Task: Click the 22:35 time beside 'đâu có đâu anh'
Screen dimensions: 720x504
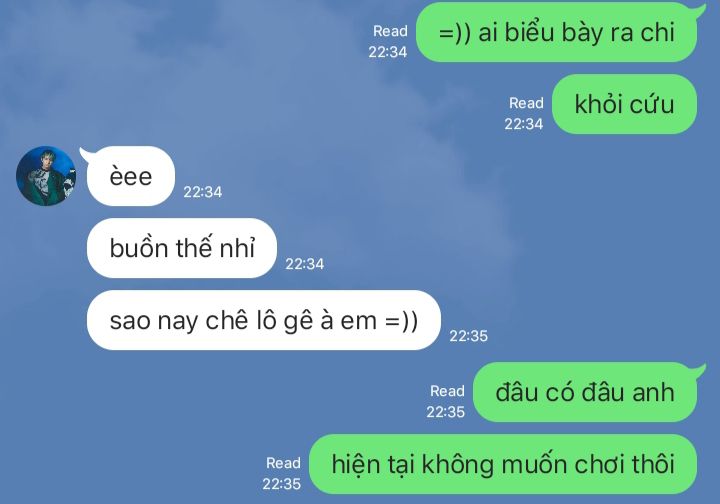Action: pyautogui.click(x=445, y=412)
